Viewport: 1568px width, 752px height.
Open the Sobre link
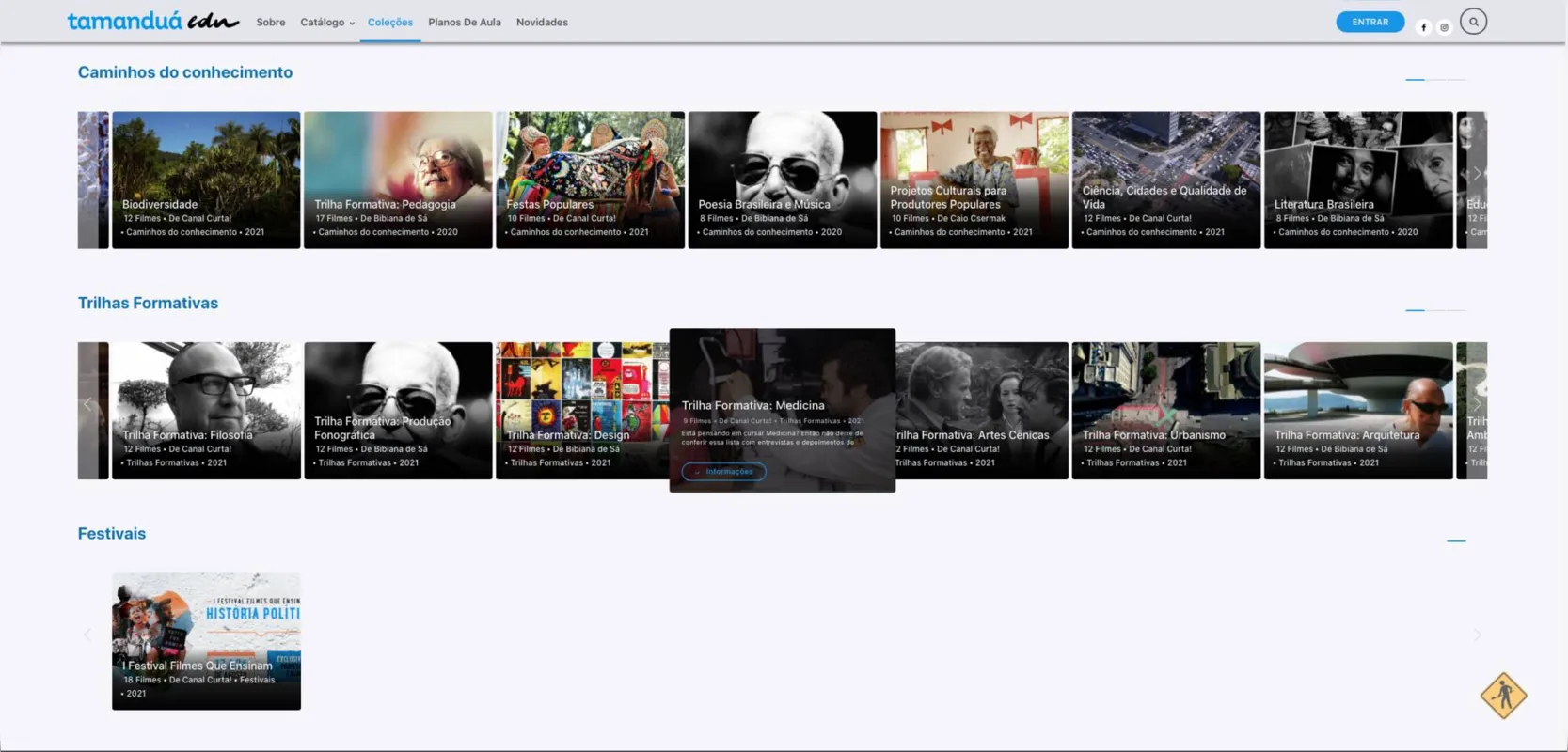[271, 22]
